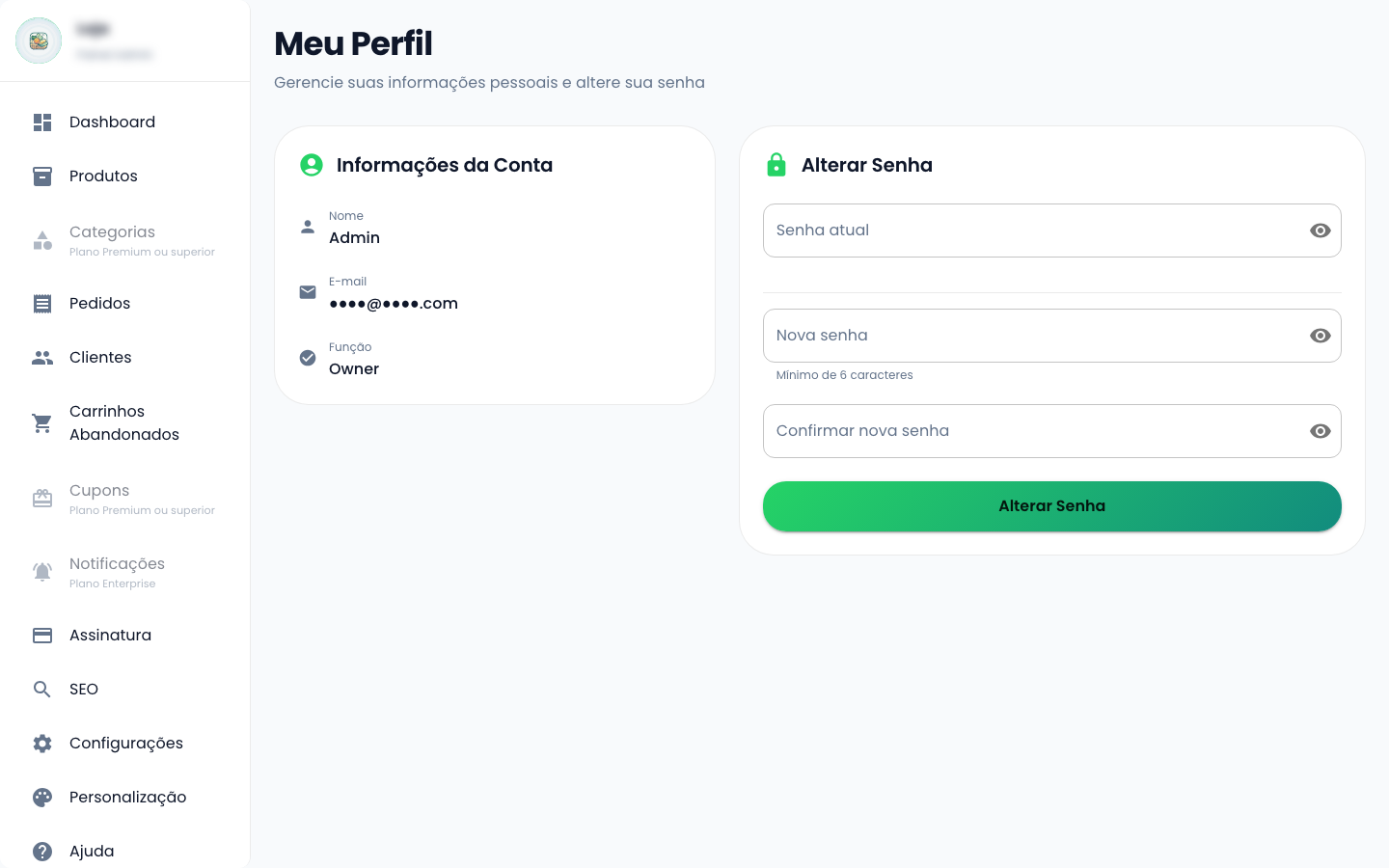Image resolution: width=1389 pixels, height=868 pixels.
Task: Show the Senha atual password
Action: coord(1320,231)
